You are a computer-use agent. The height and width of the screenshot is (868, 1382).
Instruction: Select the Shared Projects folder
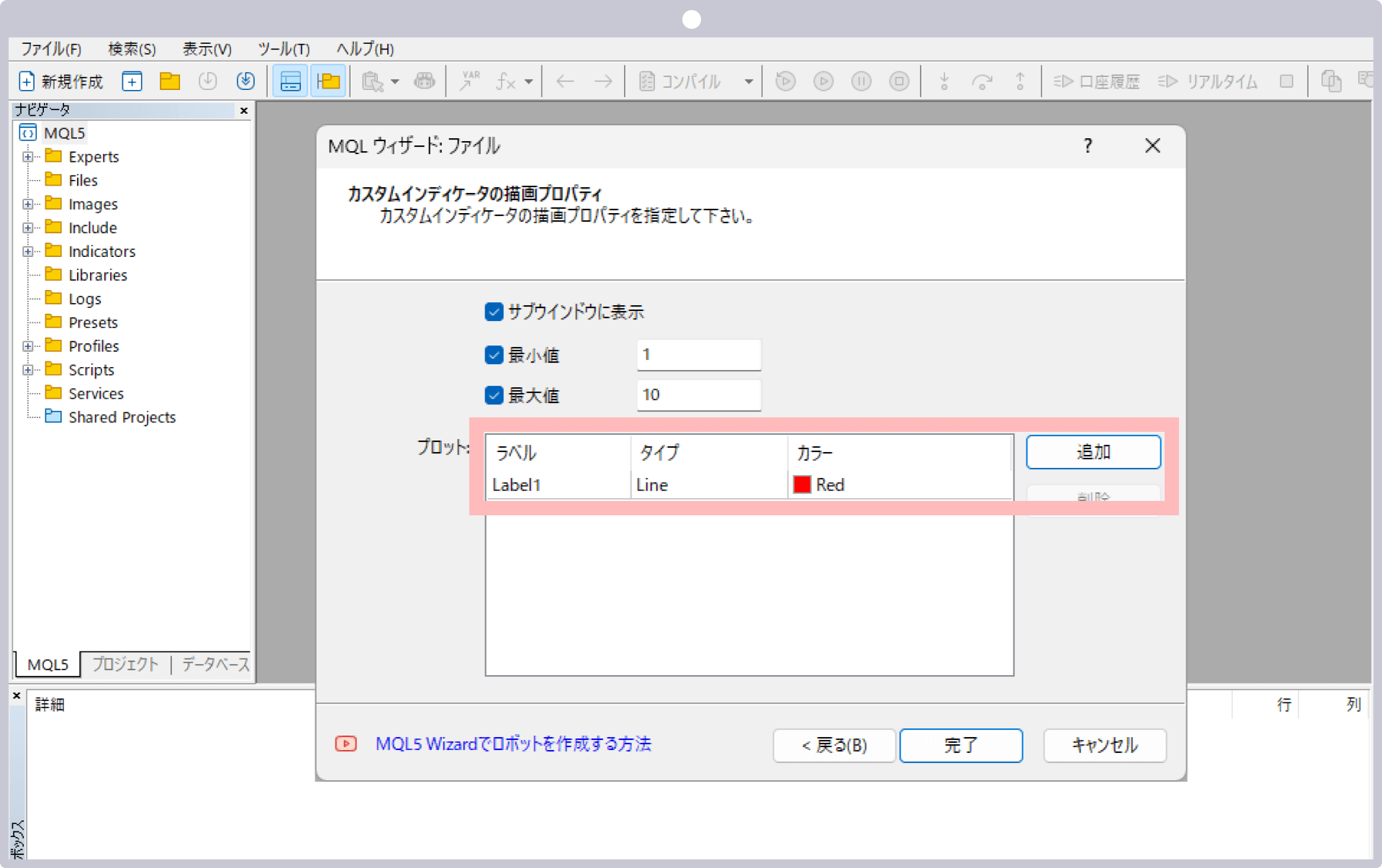(111, 417)
